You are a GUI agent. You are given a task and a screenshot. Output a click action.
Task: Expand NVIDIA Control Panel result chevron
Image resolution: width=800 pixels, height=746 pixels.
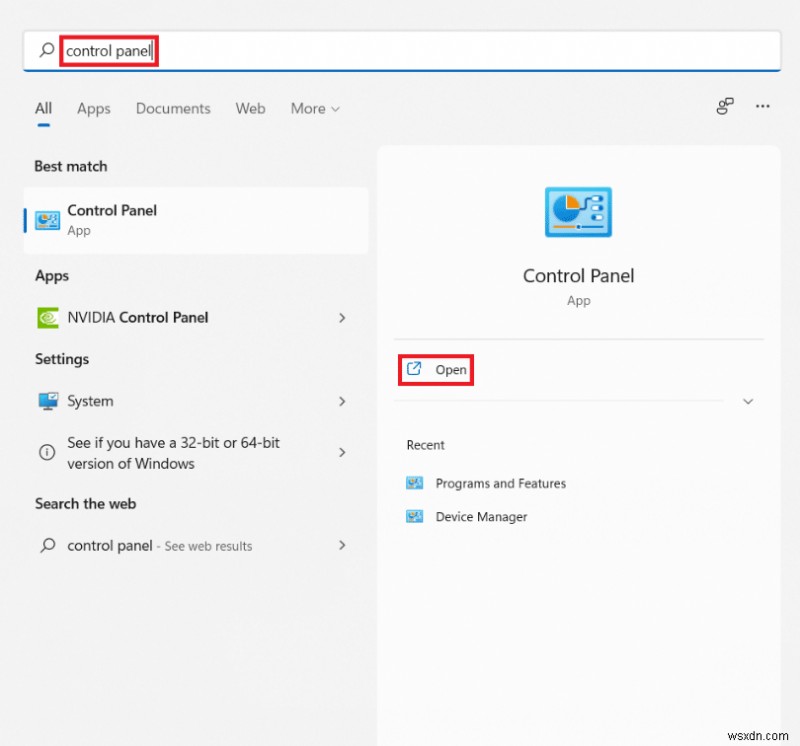point(342,318)
